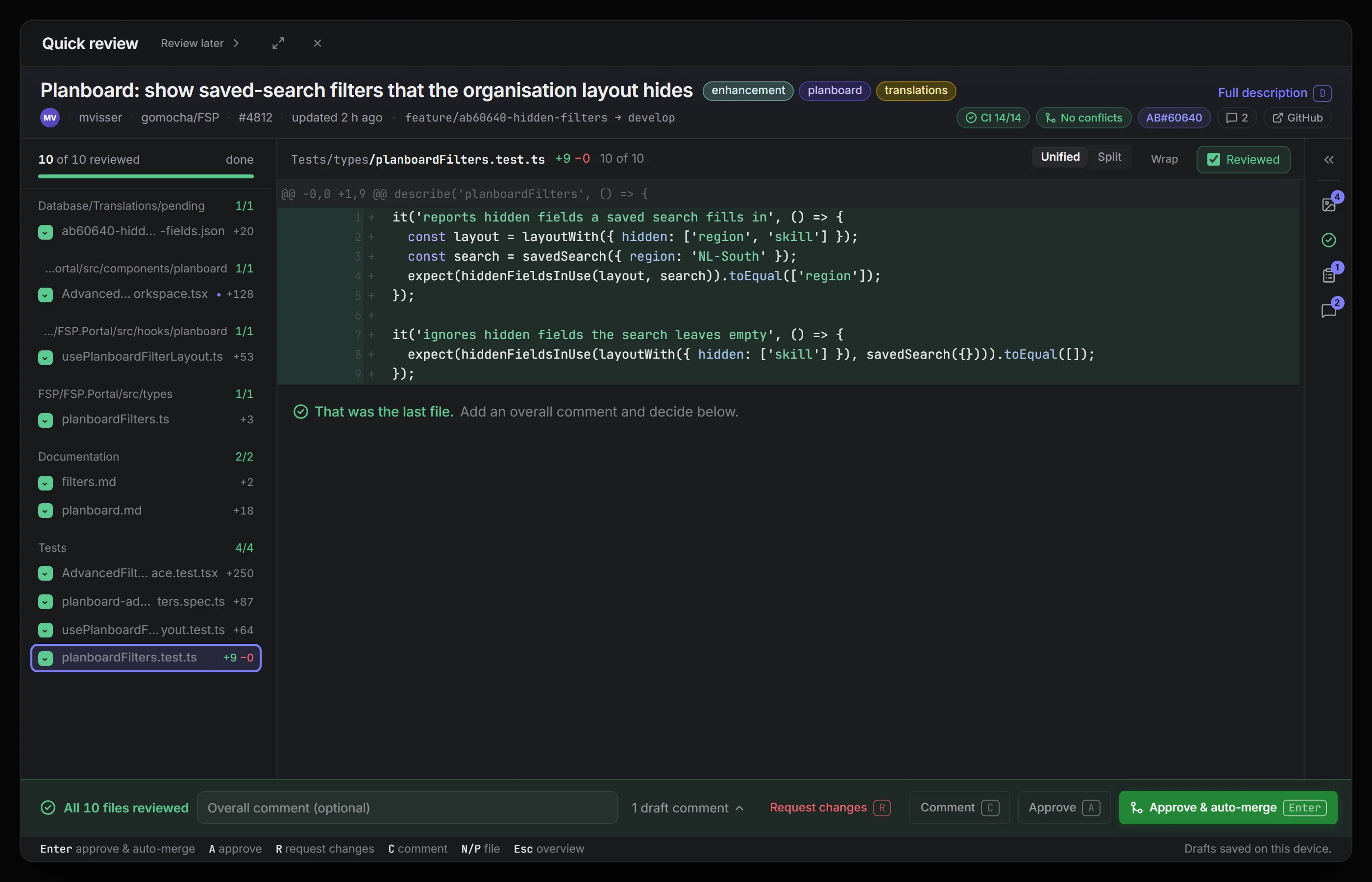This screenshot has height=882, width=1372.
Task: Toggle the Reviewed checkbox for this file
Action: (1243, 159)
